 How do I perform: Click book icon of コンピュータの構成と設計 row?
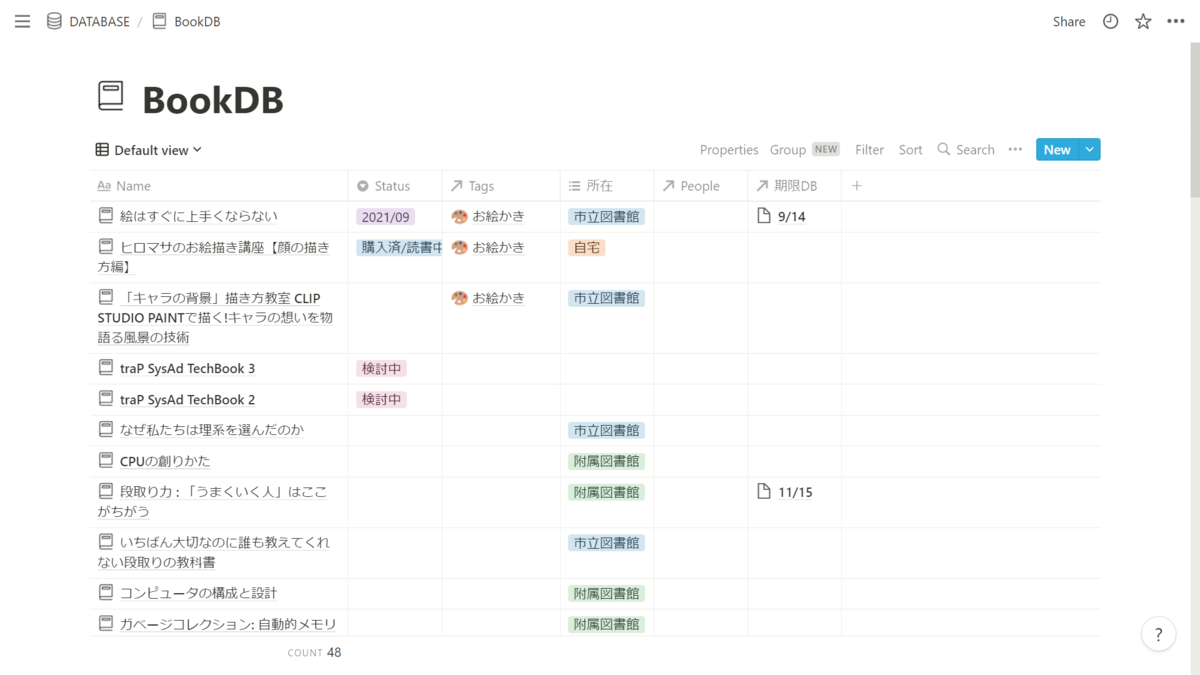[106, 592]
